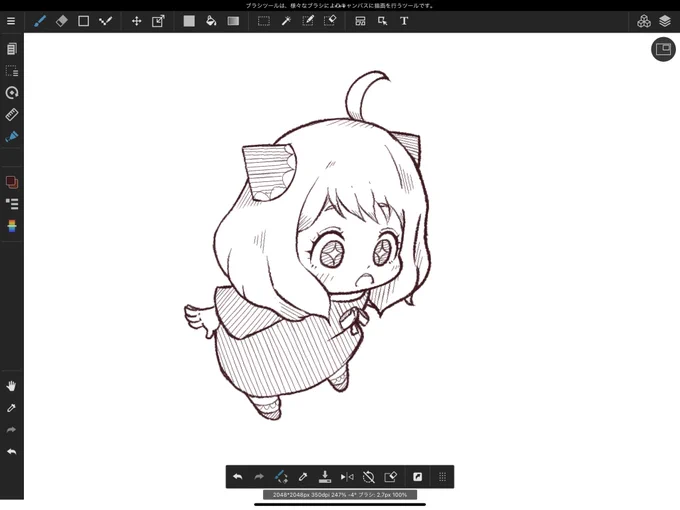Image resolution: width=680 pixels, height=510 pixels.
Task: Open the Layers panel
Action: [x=665, y=21]
